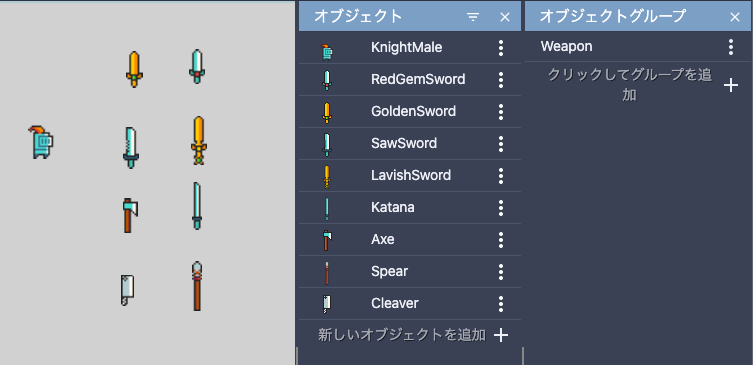Click the 新しいオブジェクトを追加 label
The width and height of the screenshot is (753, 365).
pos(401,335)
